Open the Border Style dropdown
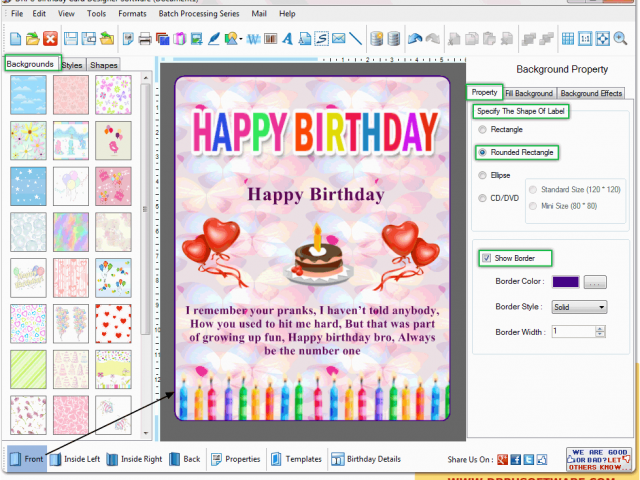 click(x=579, y=307)
